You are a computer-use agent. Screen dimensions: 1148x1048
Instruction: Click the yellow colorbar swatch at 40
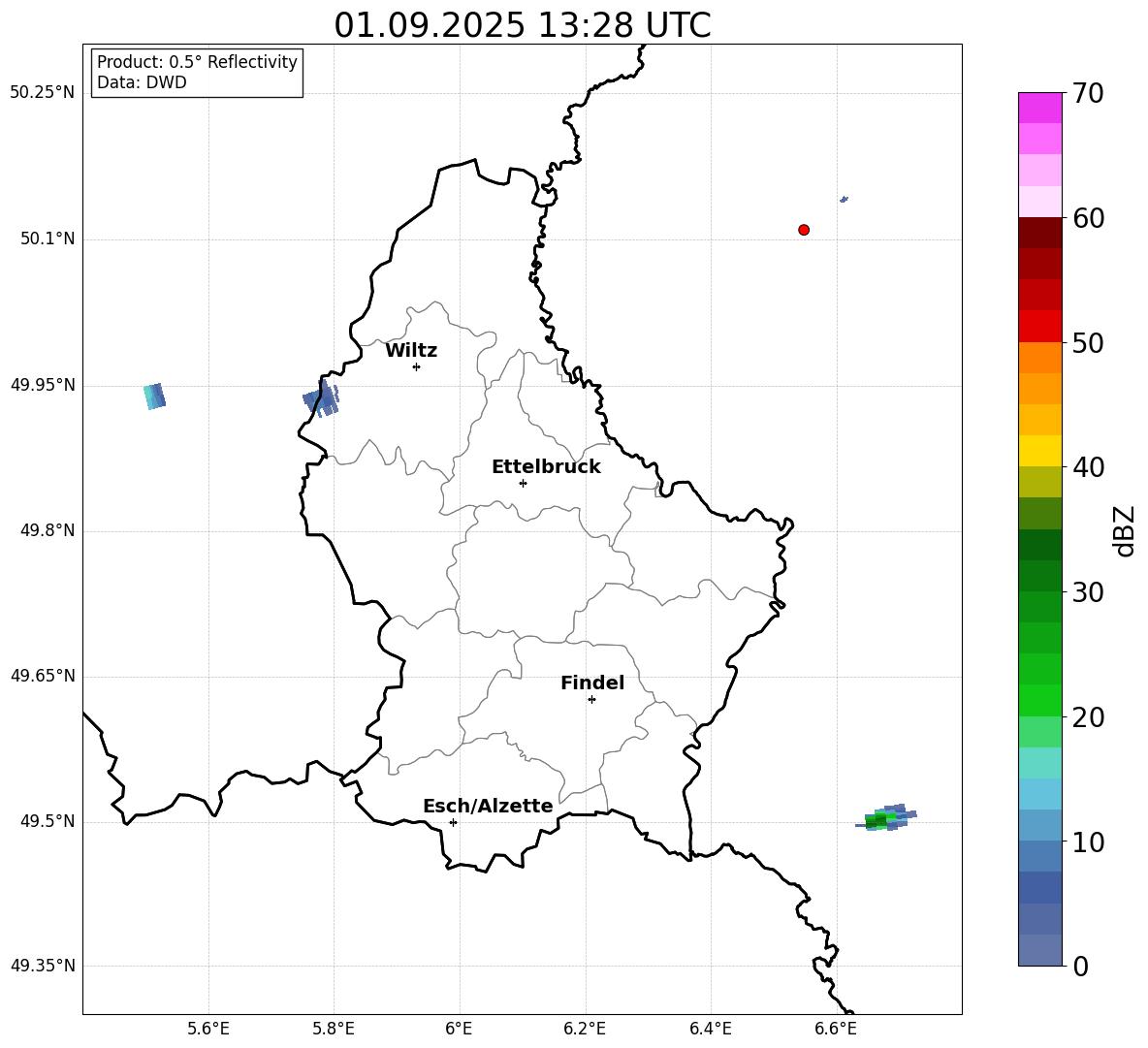tap(1039, 451)
